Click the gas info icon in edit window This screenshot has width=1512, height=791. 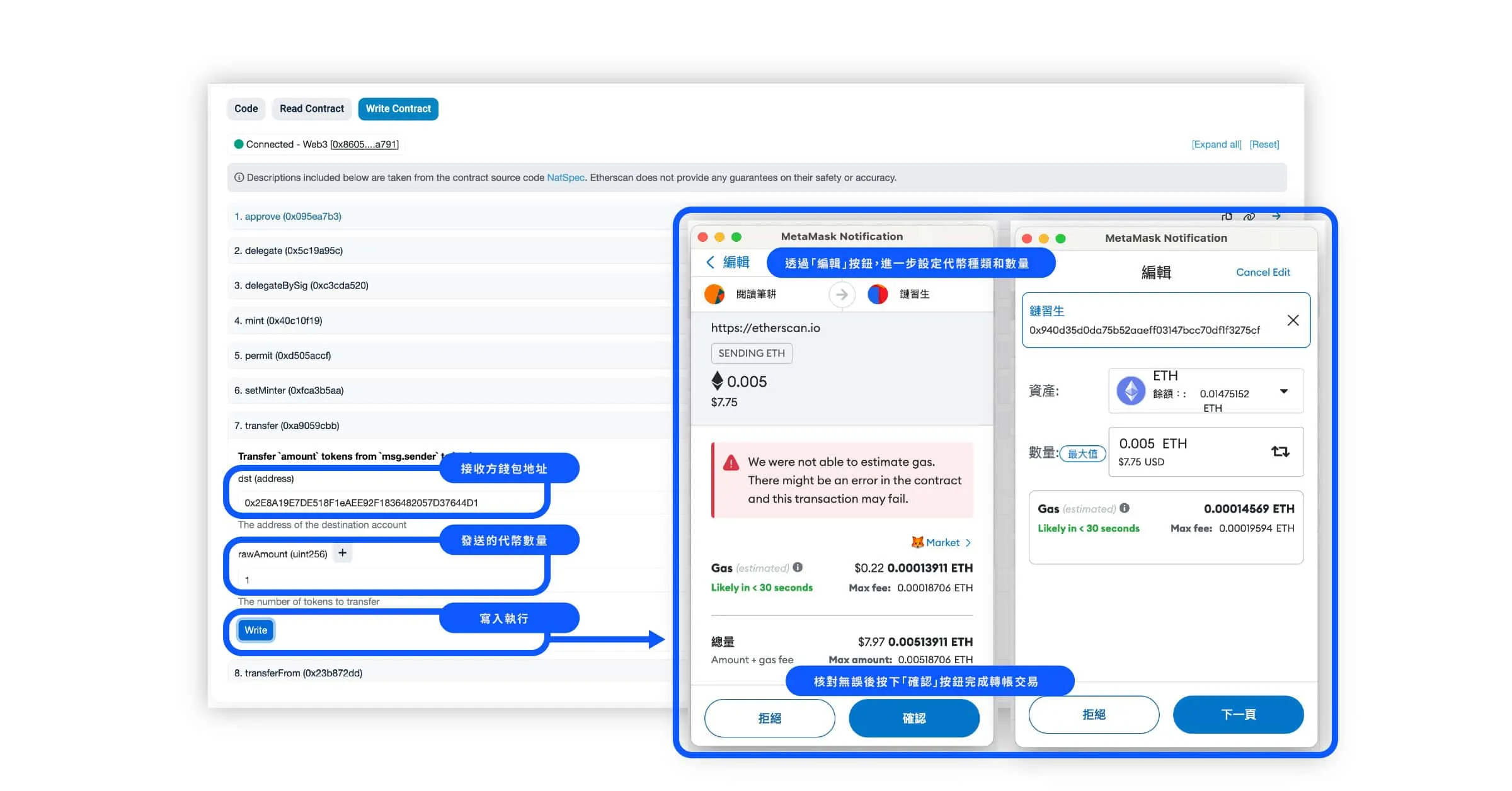tap(1125, 508)
